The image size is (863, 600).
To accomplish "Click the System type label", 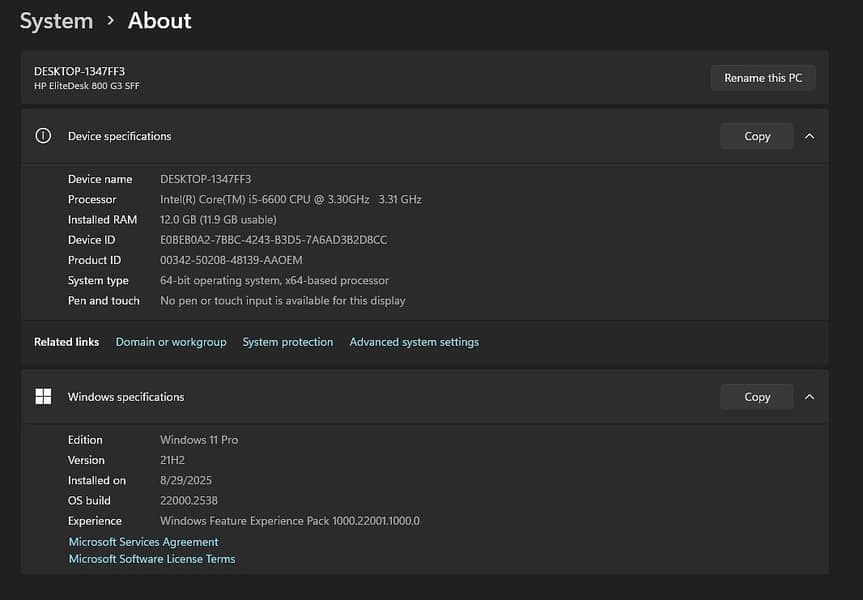I will pos(98,281).
